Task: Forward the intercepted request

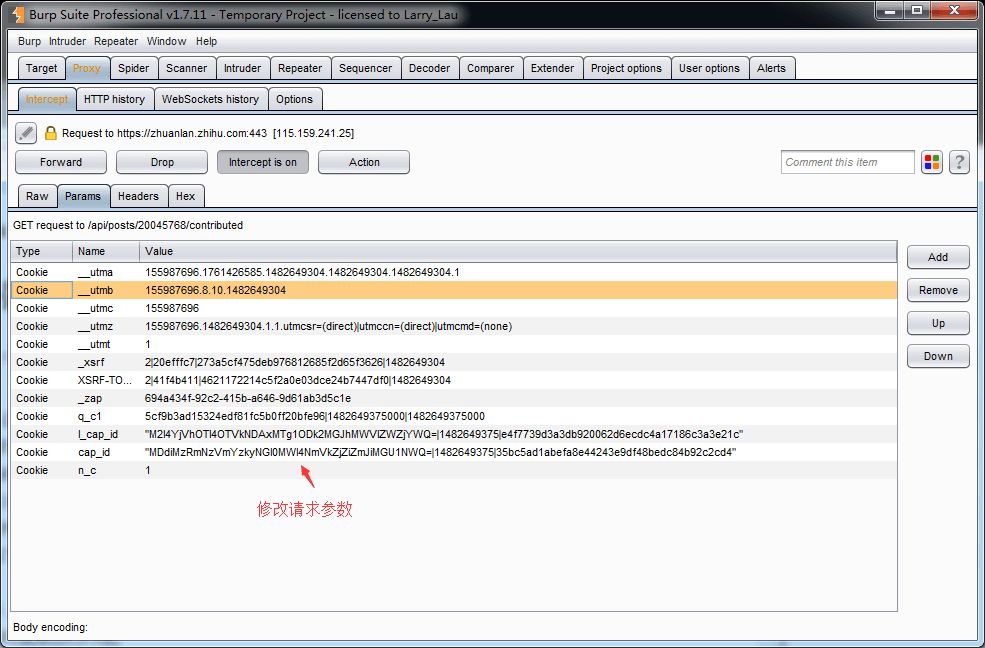Action: [x=61, y=162]
